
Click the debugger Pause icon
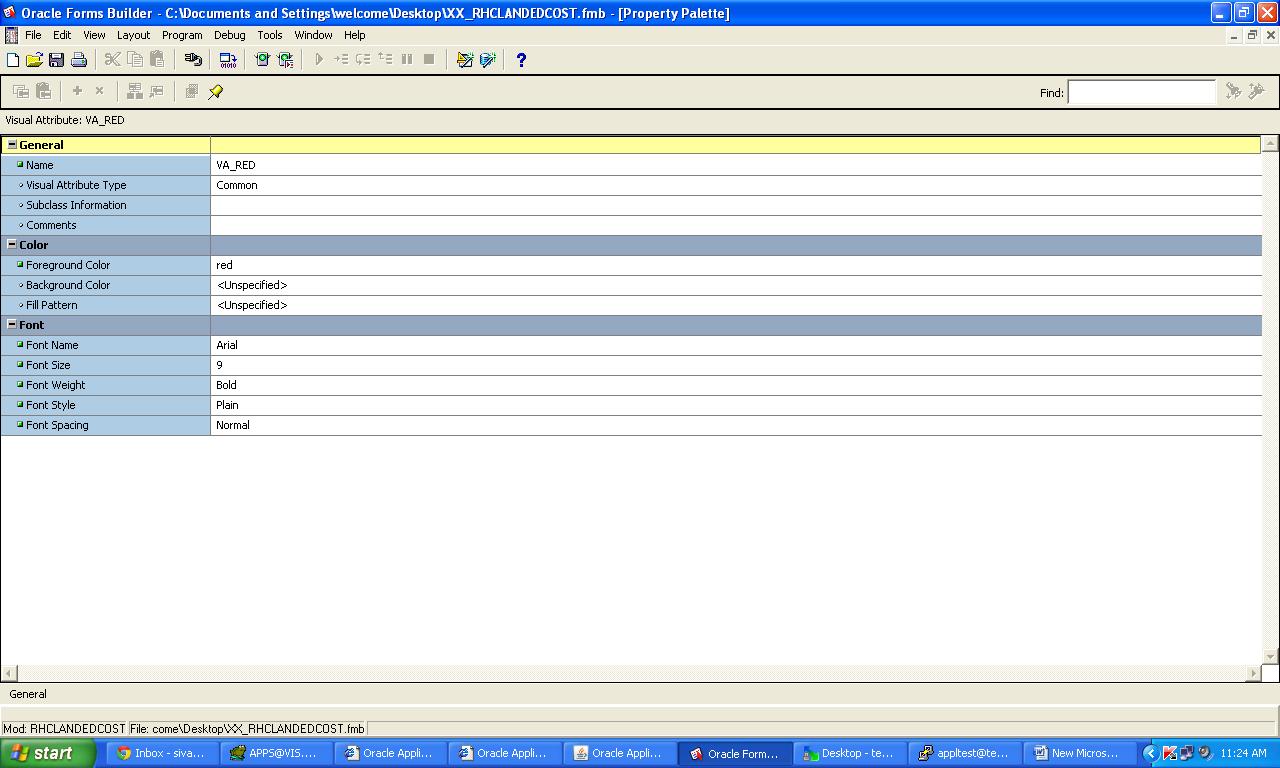tap(407, 60)
